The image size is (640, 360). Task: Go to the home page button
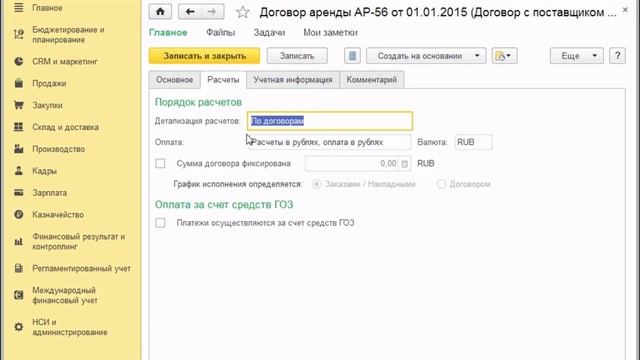click(x=160, y=12)
